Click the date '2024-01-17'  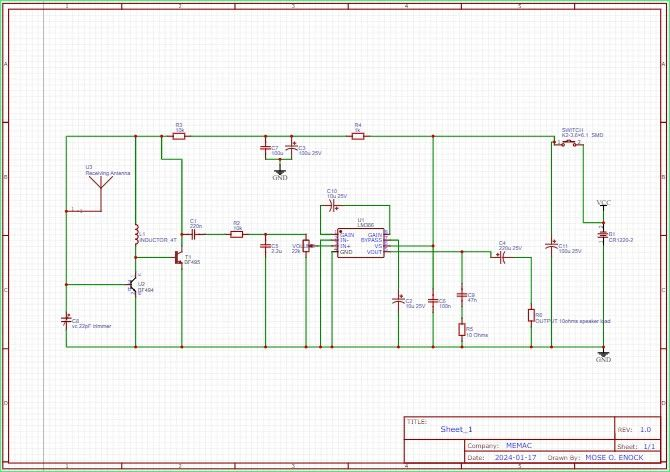(515, 457)
